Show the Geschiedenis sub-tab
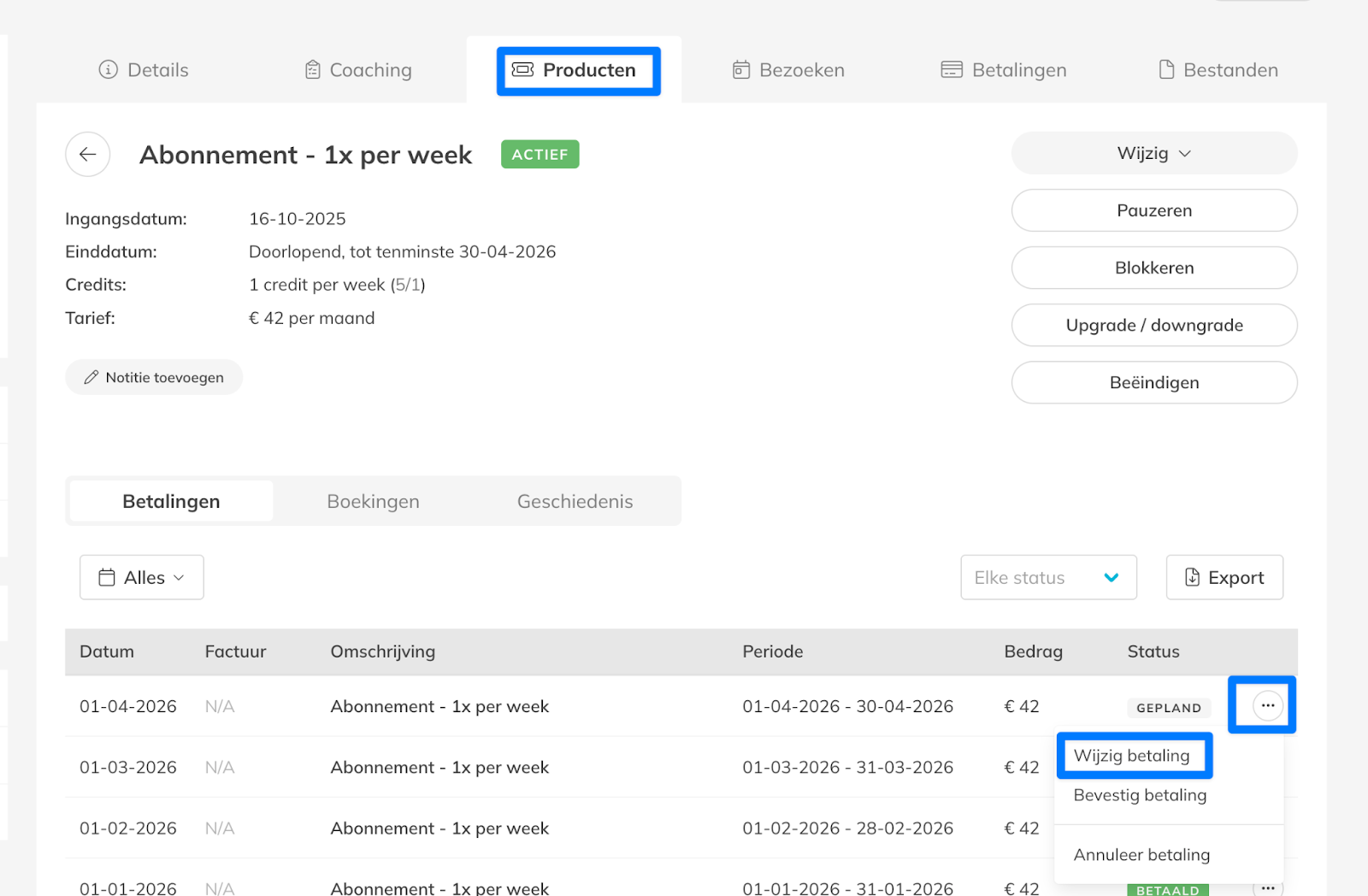Viewport: 1368px width, 896px height. coord(575,502)
